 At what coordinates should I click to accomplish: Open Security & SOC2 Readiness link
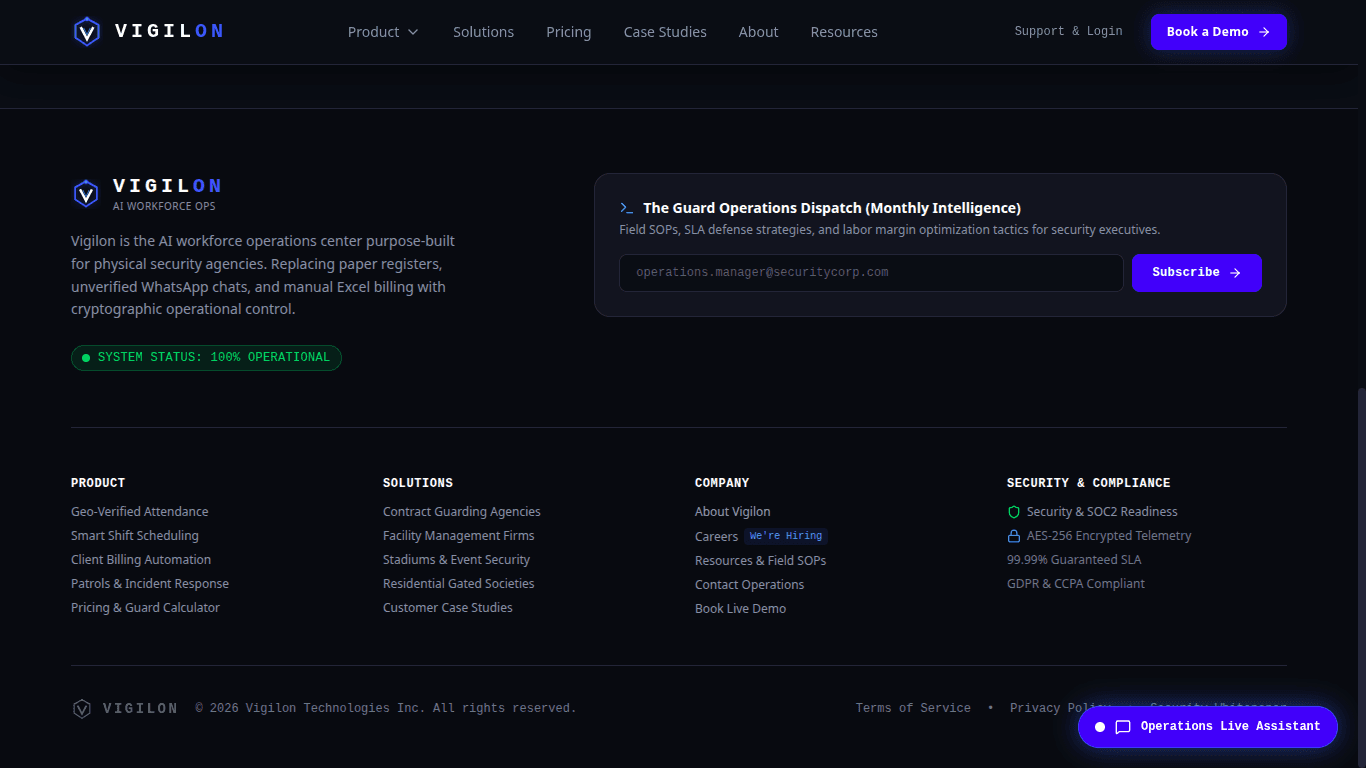(1102, 512)
